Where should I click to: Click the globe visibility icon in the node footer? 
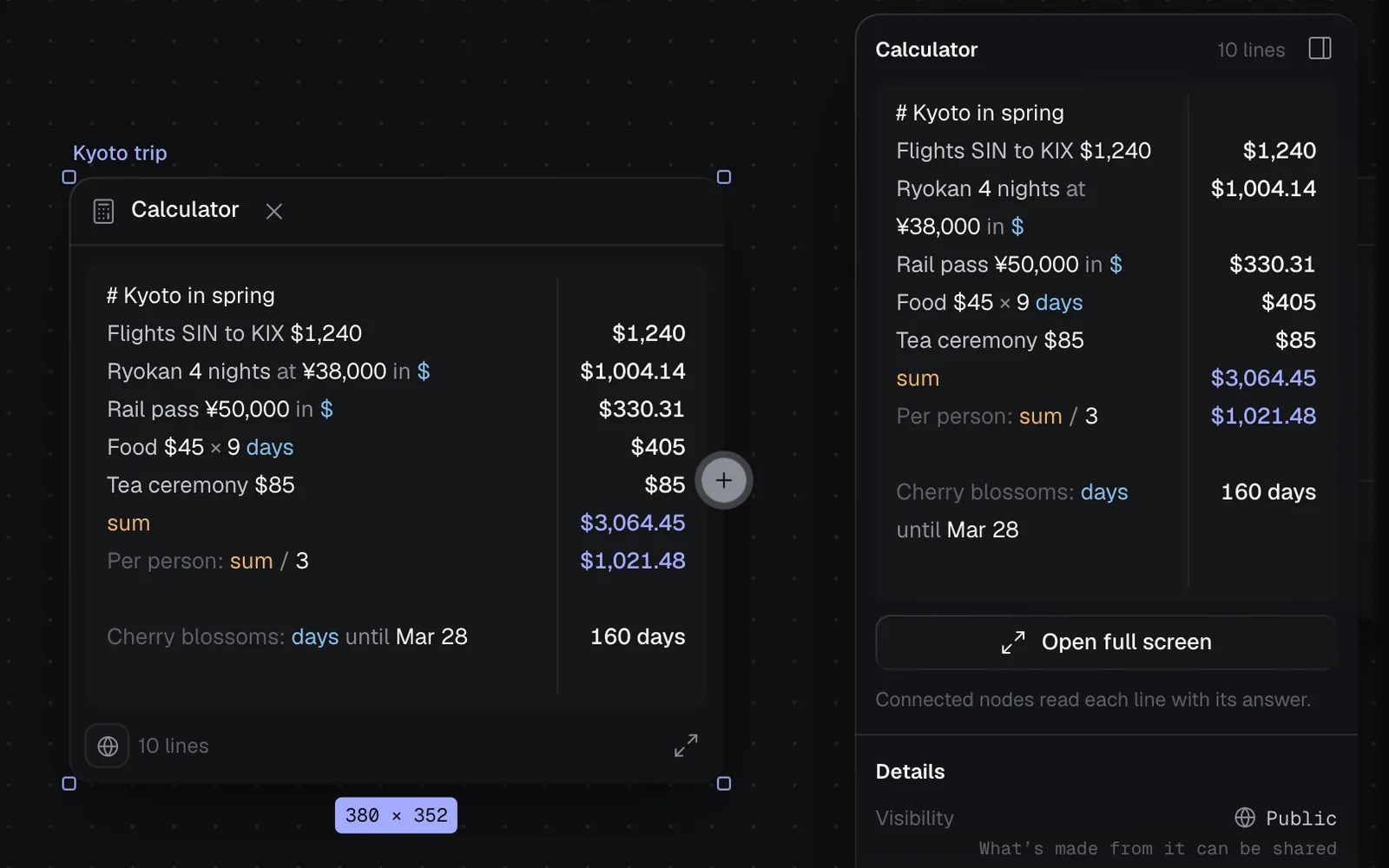(x=108, y=746)
